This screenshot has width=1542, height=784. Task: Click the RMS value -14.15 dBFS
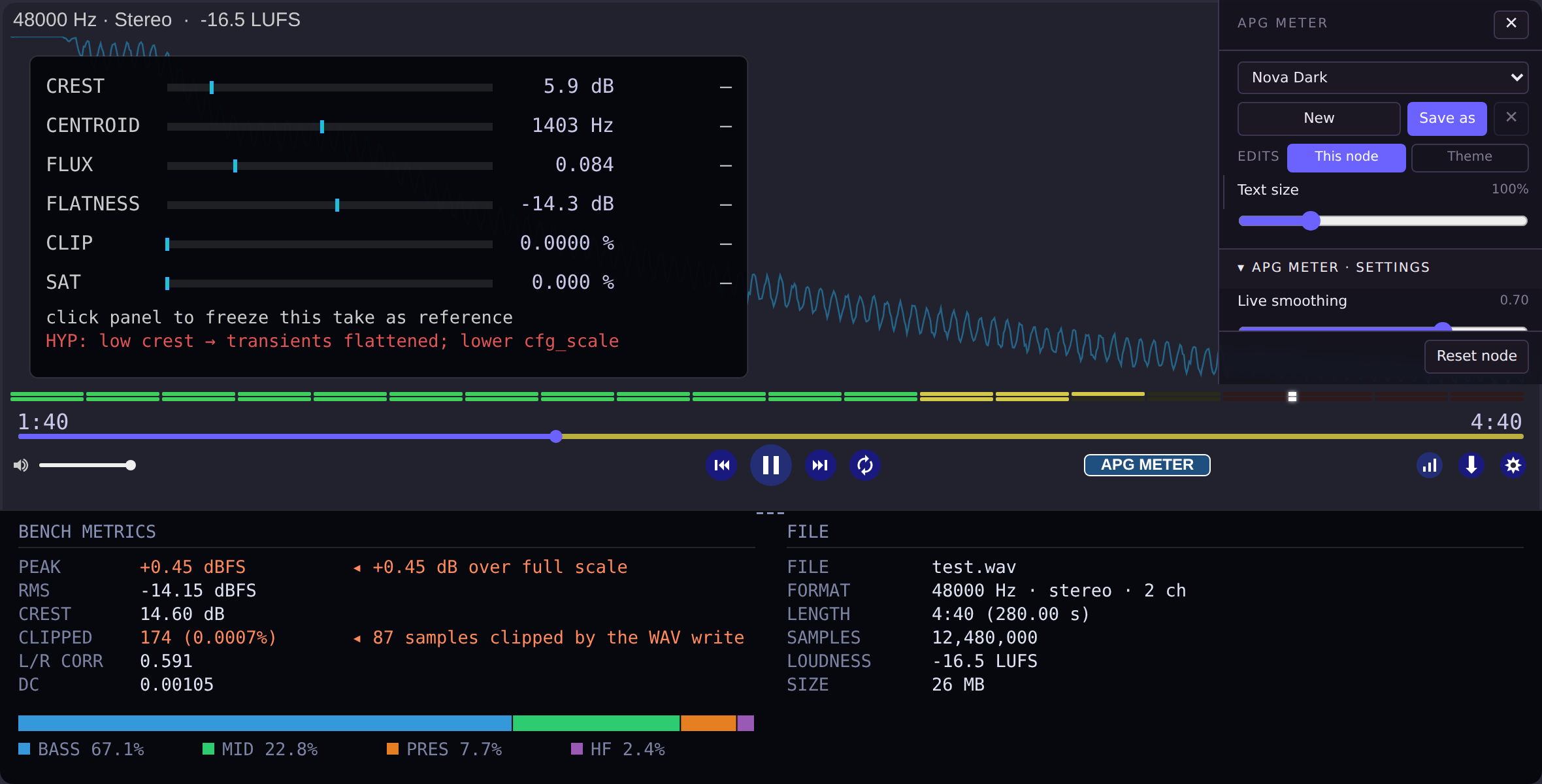click(x=198, y=591)
